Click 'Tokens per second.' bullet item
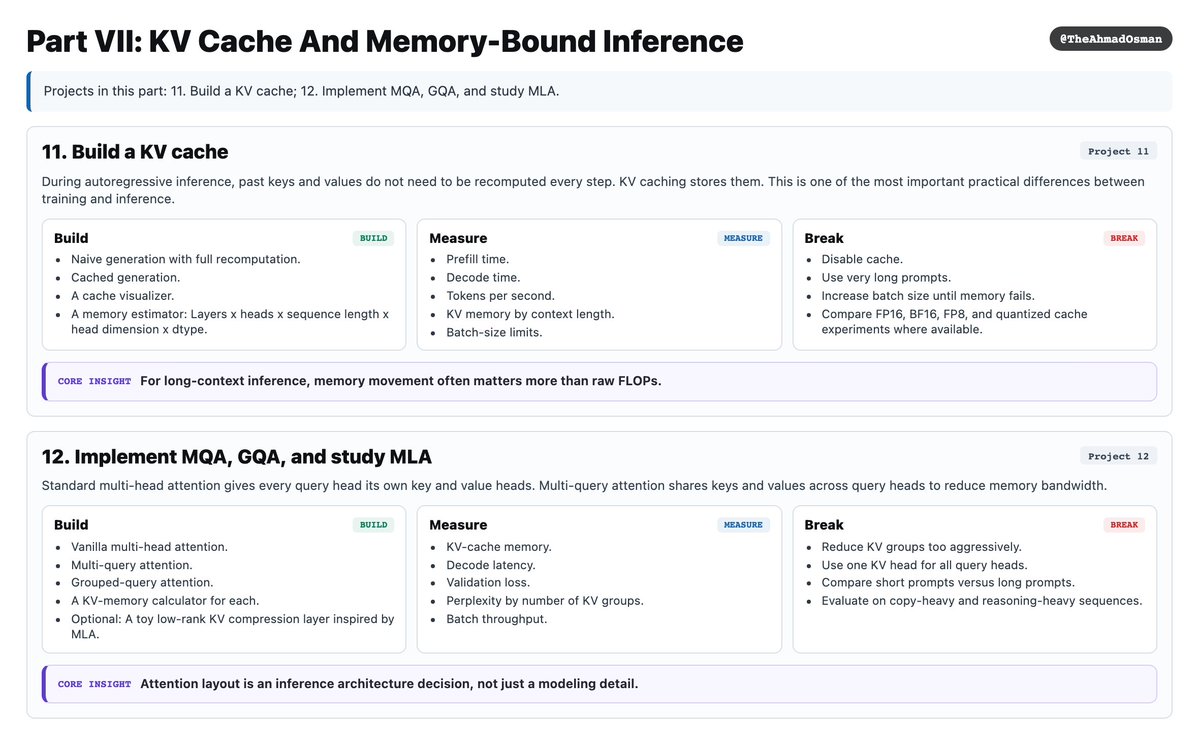Viewport: 1199px width, 743px height. (x=500, y=296)
